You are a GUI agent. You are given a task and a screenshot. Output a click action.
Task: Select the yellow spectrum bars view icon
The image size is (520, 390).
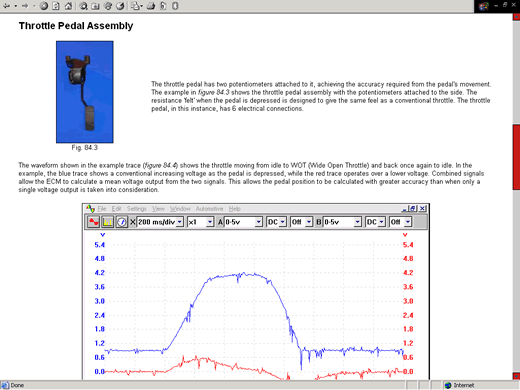pos(108,222)
